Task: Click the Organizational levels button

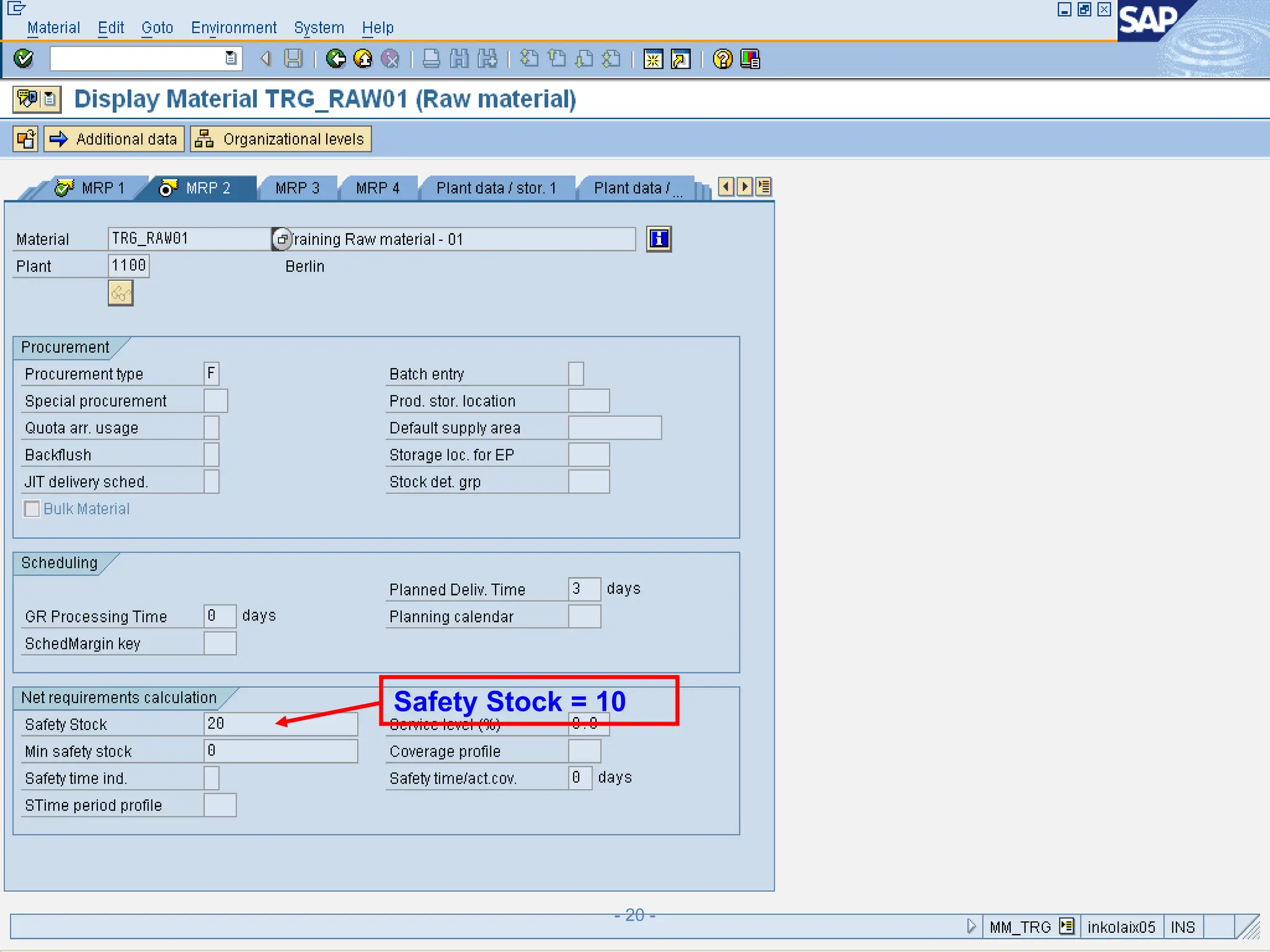Action: point(281,139)
